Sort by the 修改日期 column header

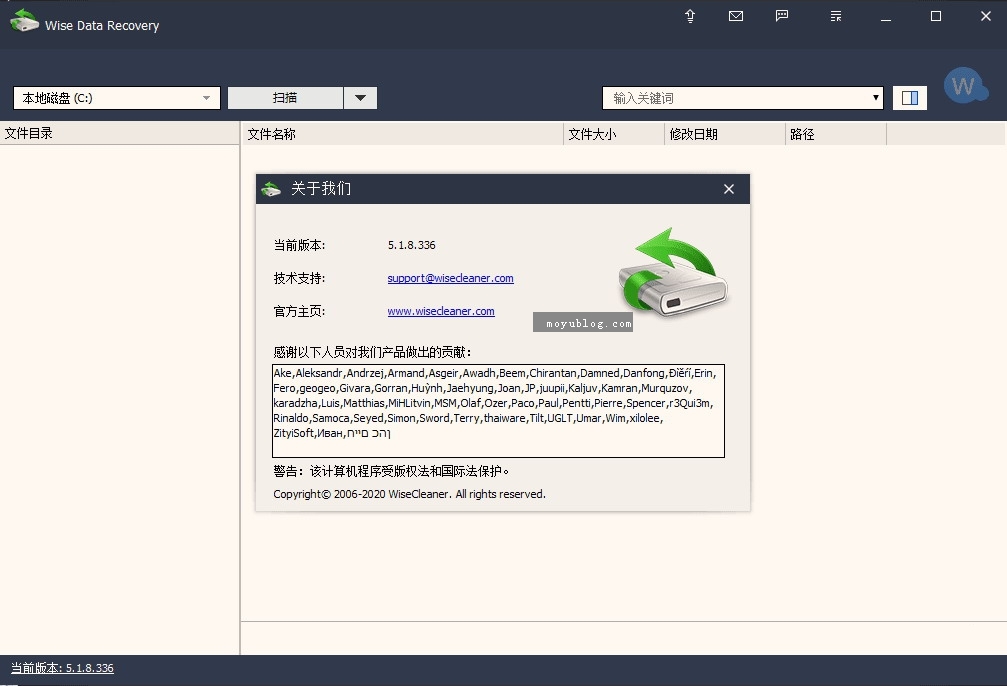coord(724,134)
